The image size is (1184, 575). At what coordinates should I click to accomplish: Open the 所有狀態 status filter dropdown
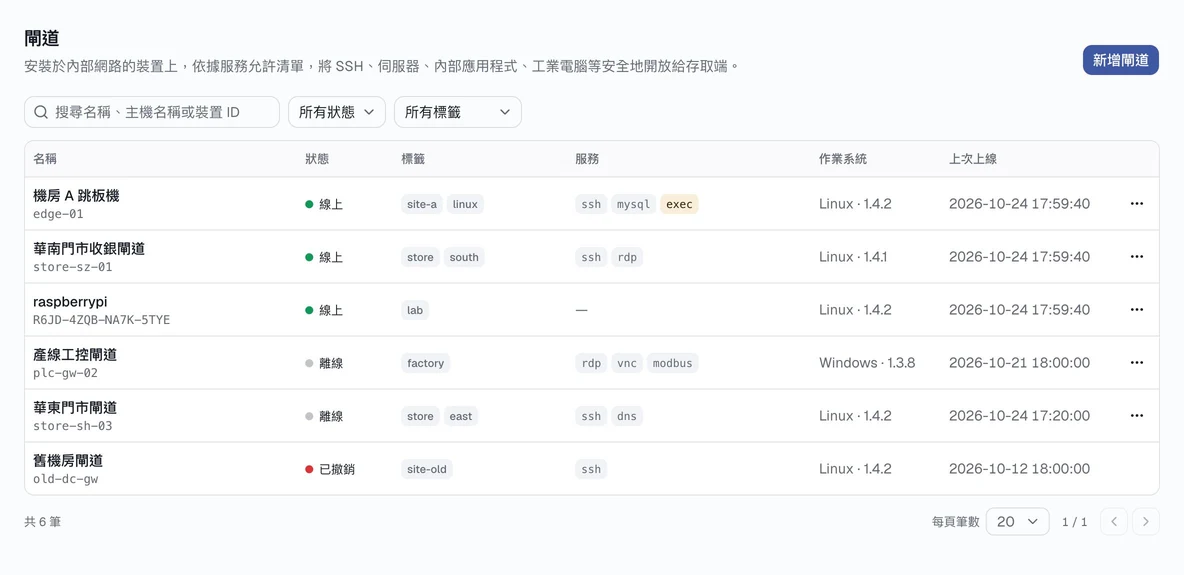(x=337, y=112)
